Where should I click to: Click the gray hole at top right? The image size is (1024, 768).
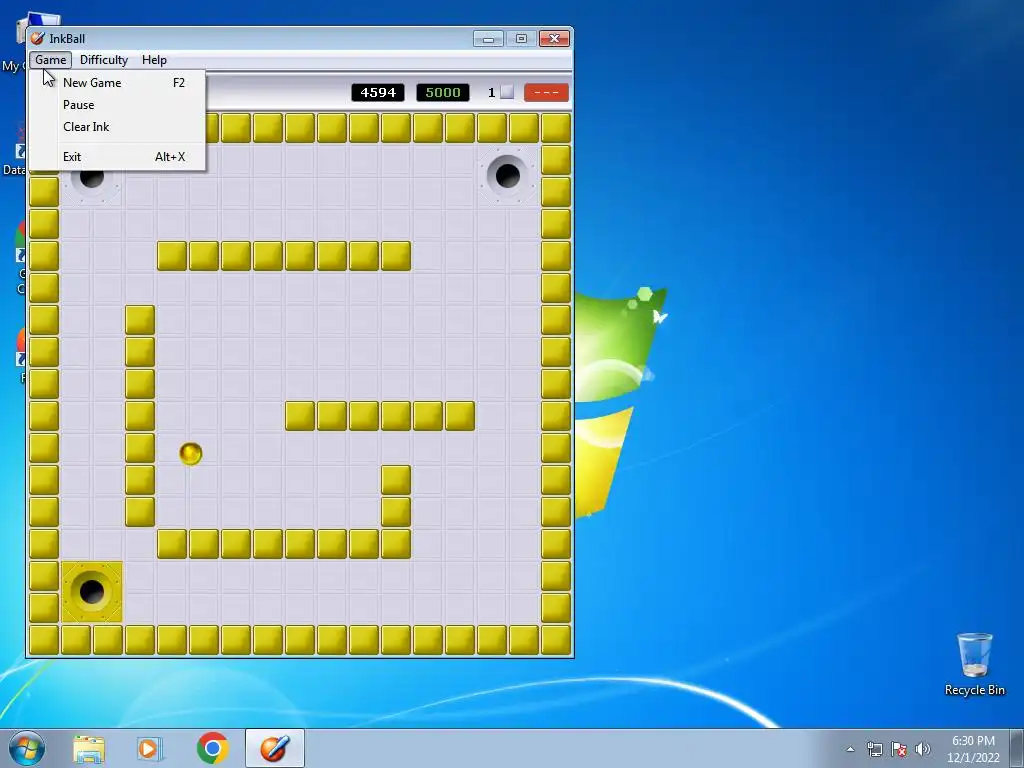pyautogui.click(x=507, y=175)
